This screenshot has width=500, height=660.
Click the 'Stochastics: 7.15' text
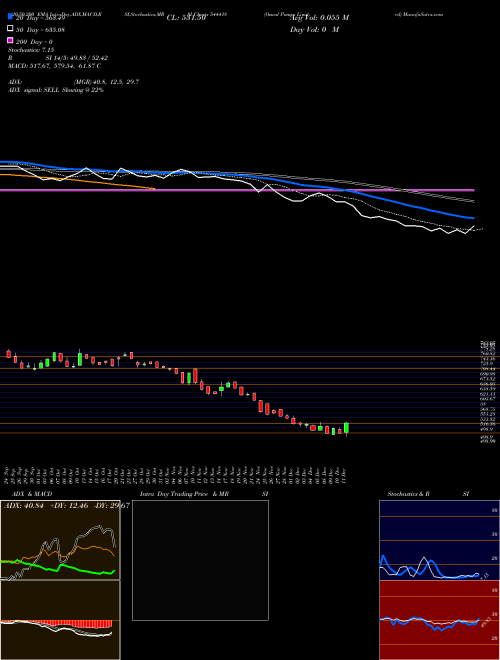click(x=31, y=50)
